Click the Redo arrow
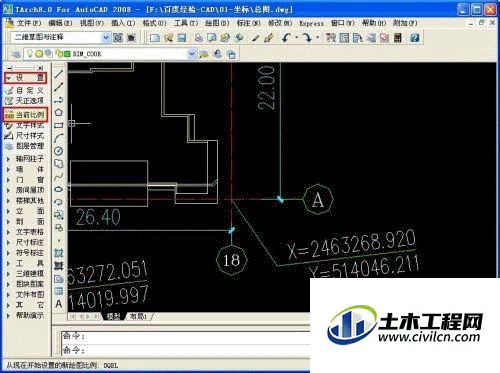 [307, 38]
